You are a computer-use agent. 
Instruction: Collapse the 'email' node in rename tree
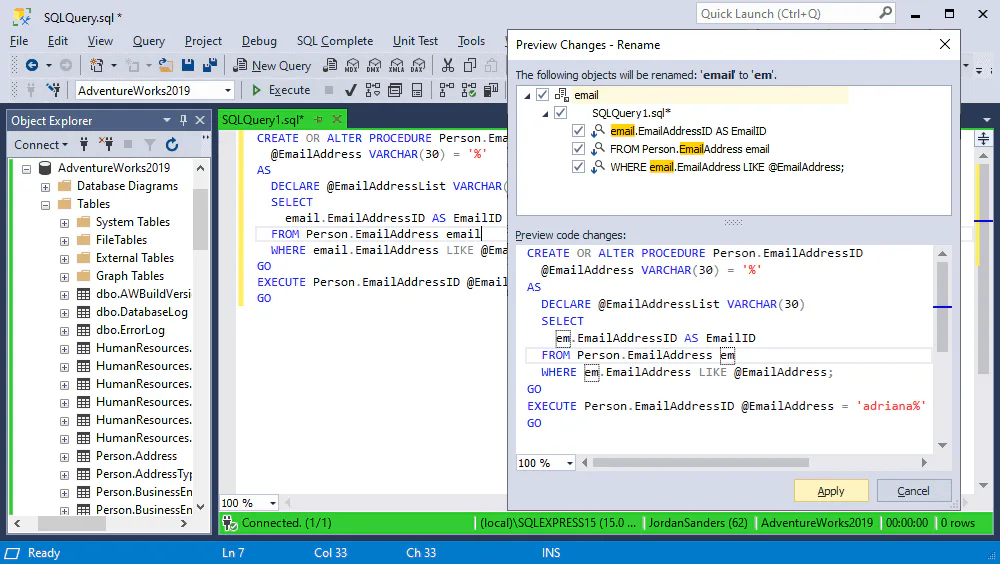click(527, 95)
